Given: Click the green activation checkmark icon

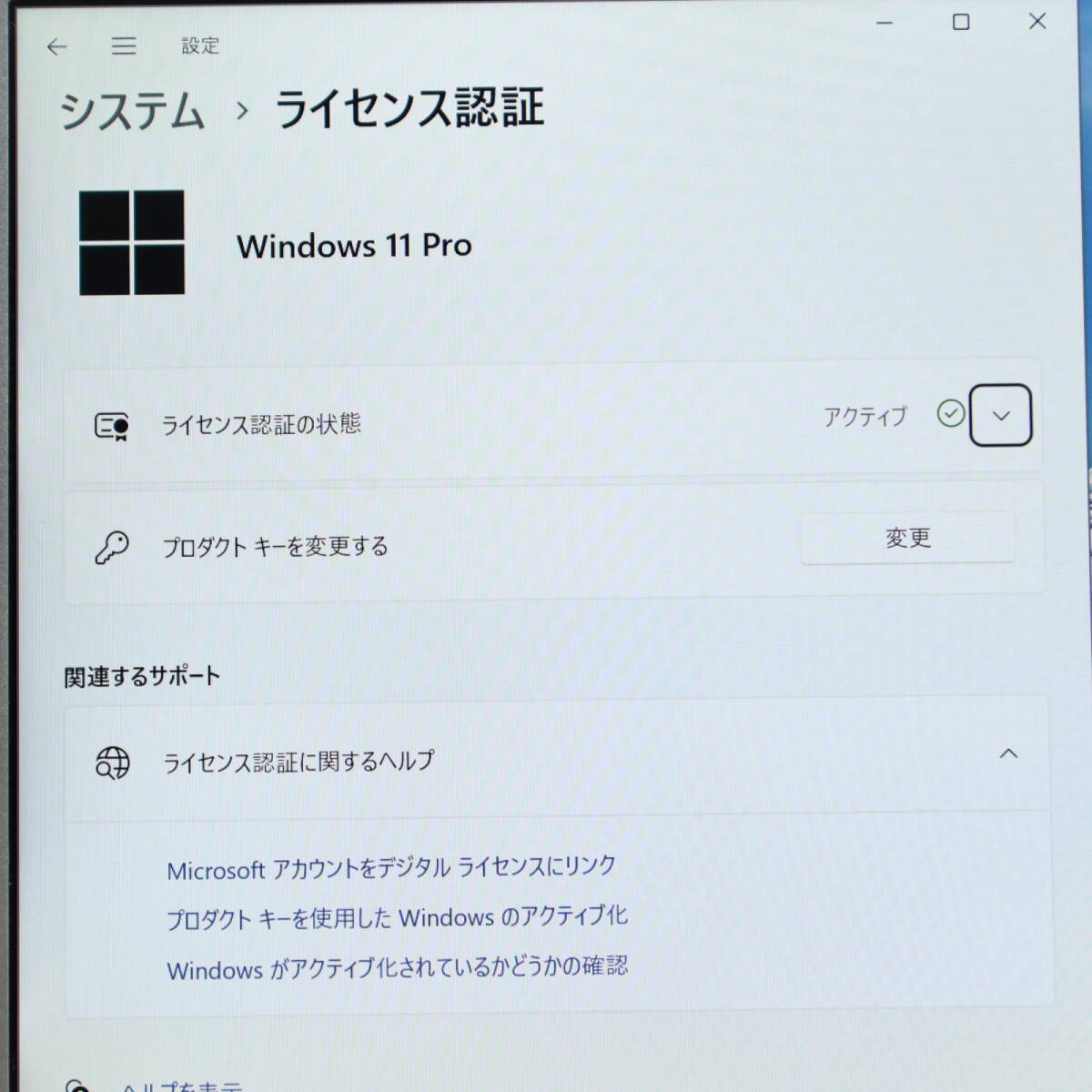Looking at the screenshot, I should pyautogui.click(x=950, y=413).
